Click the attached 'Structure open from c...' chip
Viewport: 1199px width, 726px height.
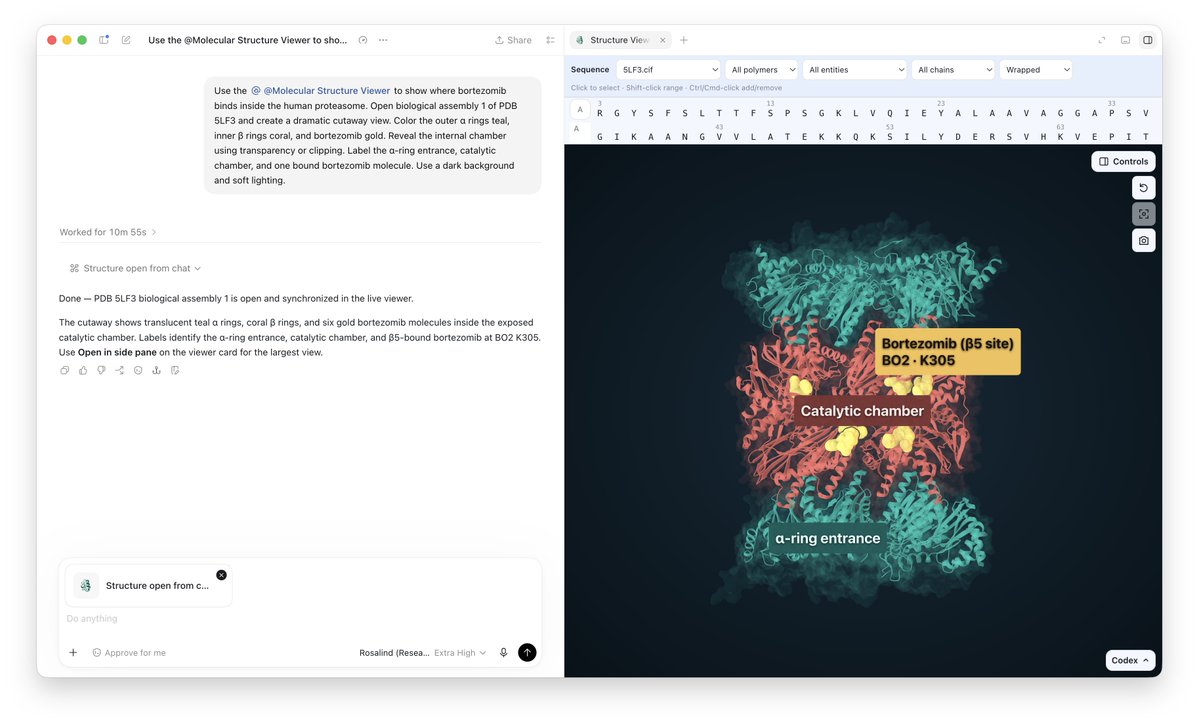[x=148, y=585]
